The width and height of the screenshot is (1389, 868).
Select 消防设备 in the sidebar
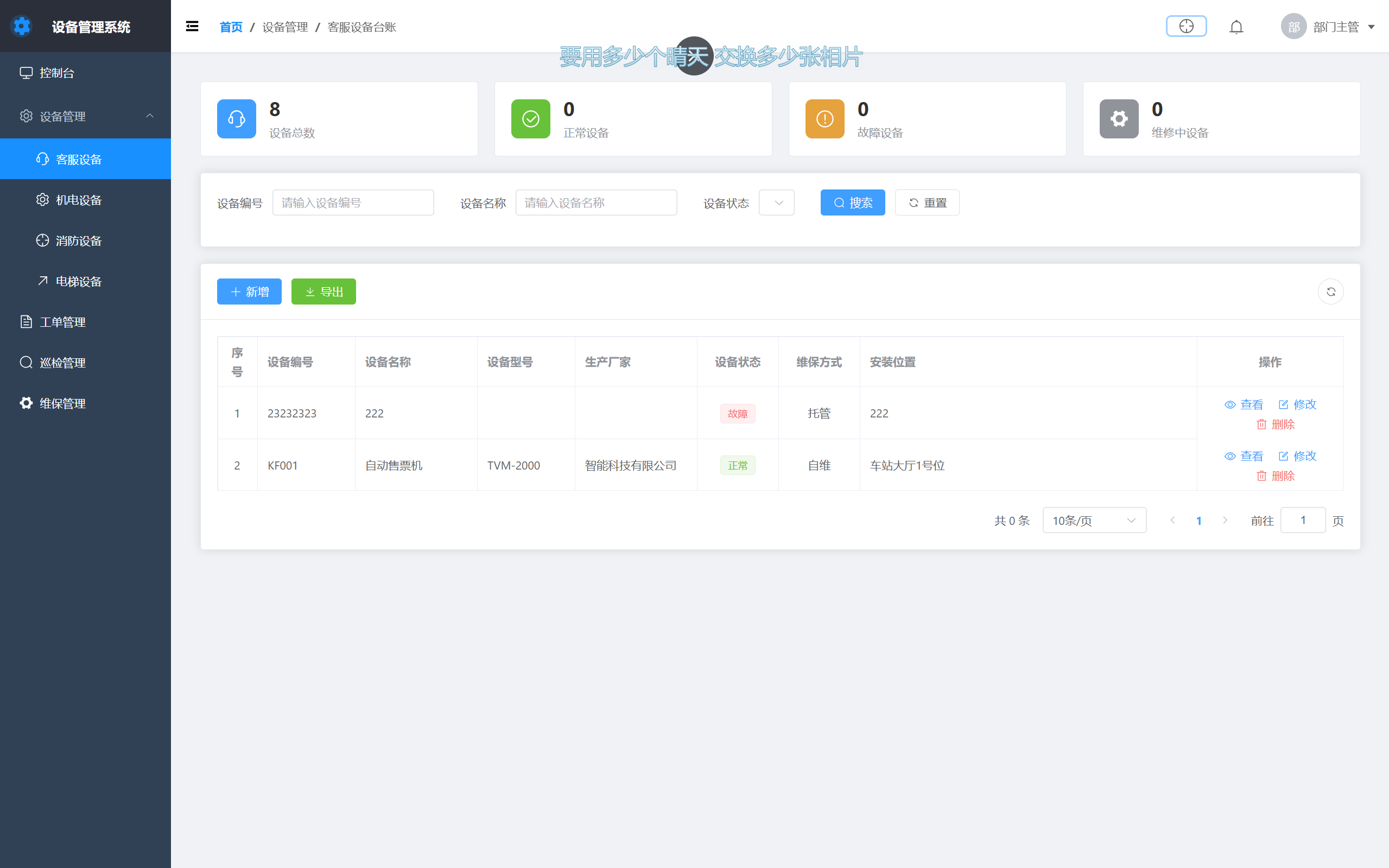tap(79, 241)
